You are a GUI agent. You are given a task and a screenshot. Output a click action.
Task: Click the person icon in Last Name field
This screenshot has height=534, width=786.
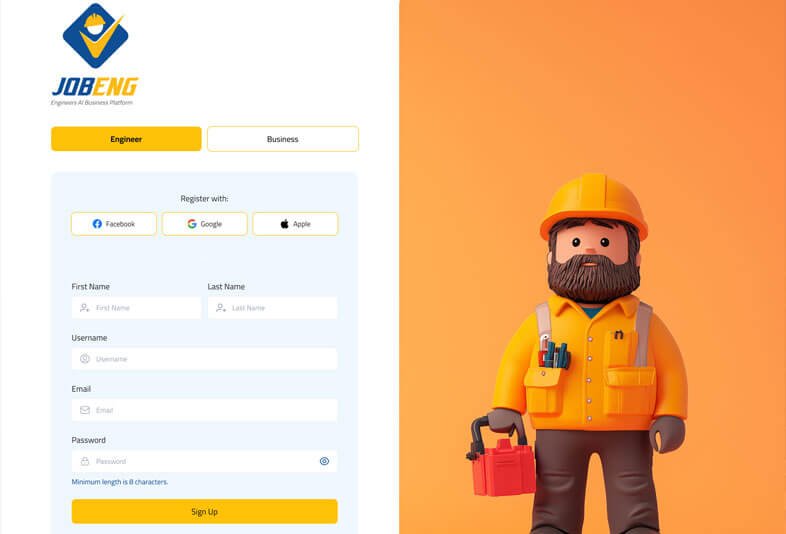coord(221,308)
